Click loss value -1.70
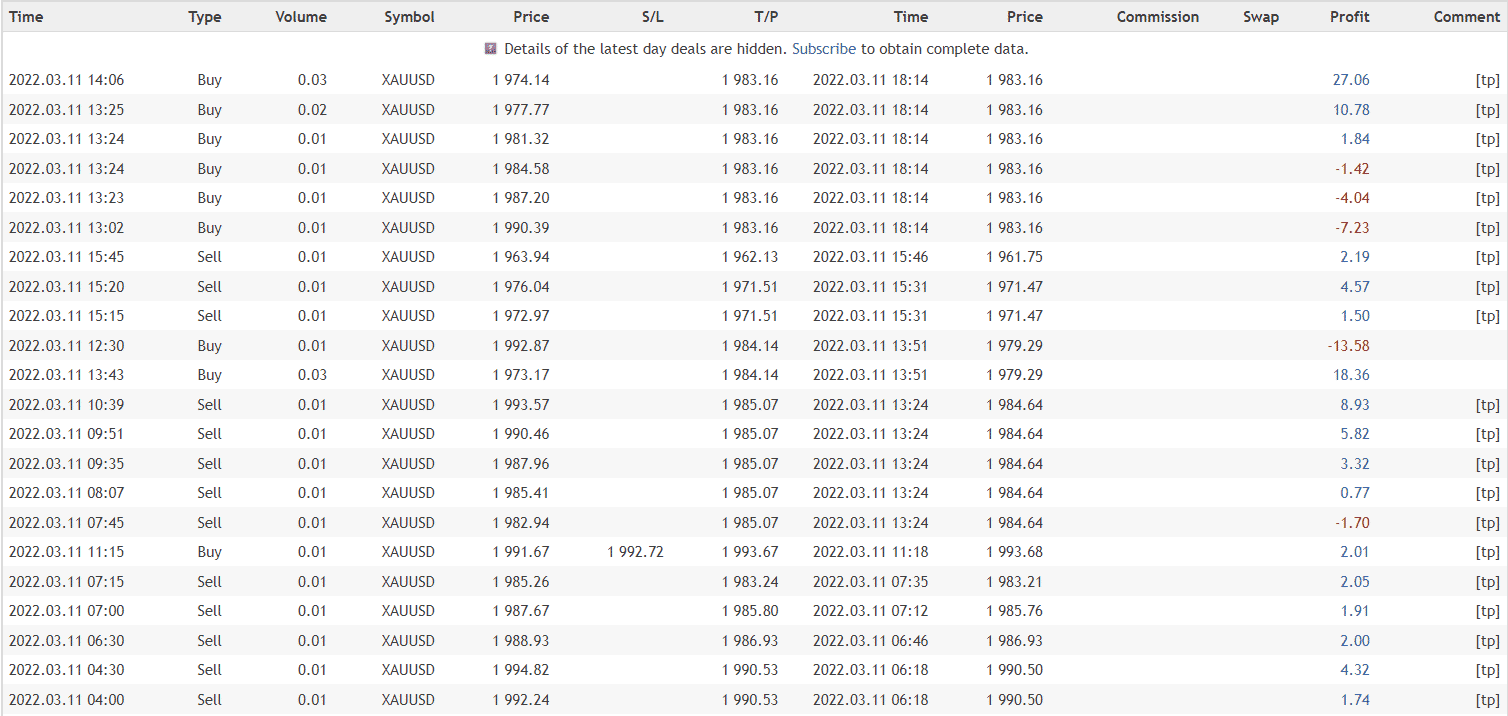Image resolution: width=1508 pixels, height=716 pixels. pos(1352,523)
